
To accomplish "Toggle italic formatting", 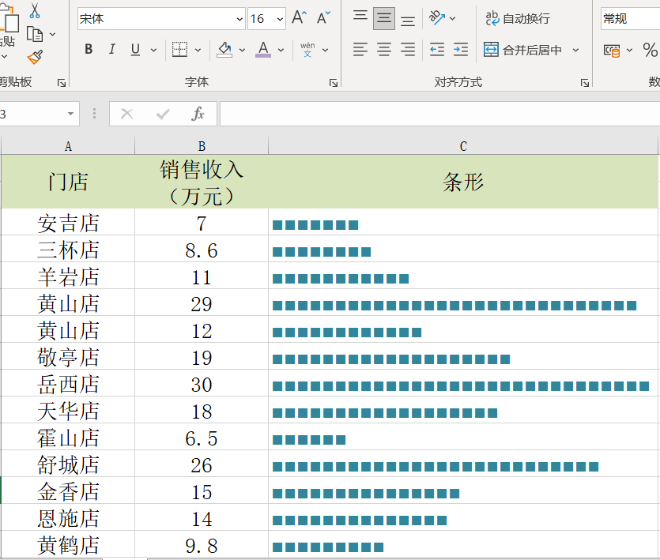I will click(x=112, y=49).
